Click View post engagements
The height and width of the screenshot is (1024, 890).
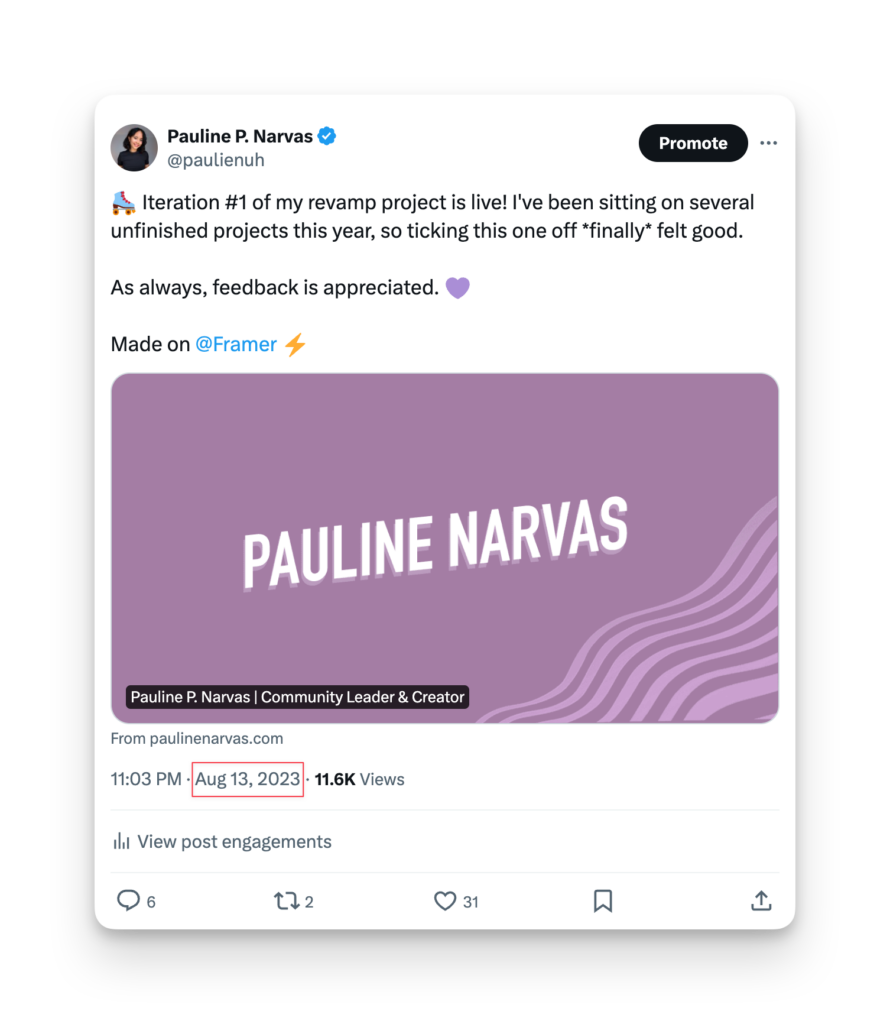click(x=234, y=841)
